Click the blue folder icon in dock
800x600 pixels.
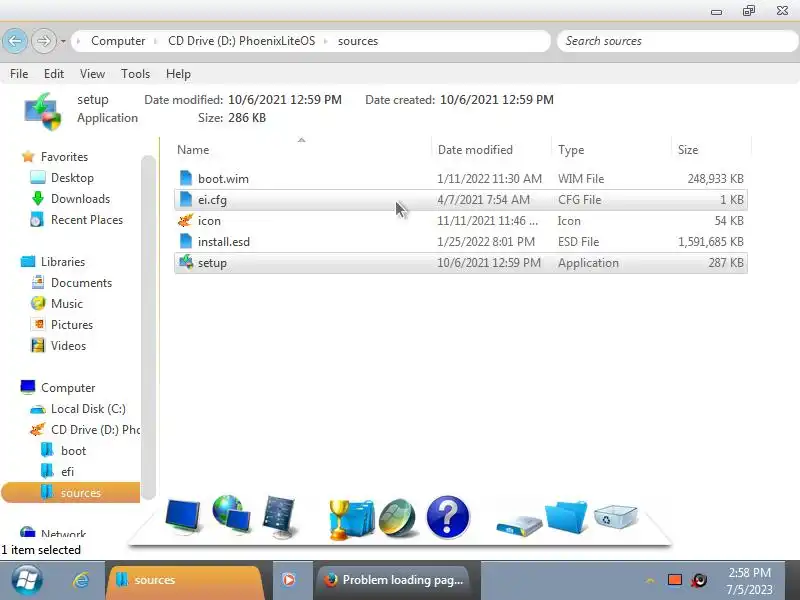566,517
